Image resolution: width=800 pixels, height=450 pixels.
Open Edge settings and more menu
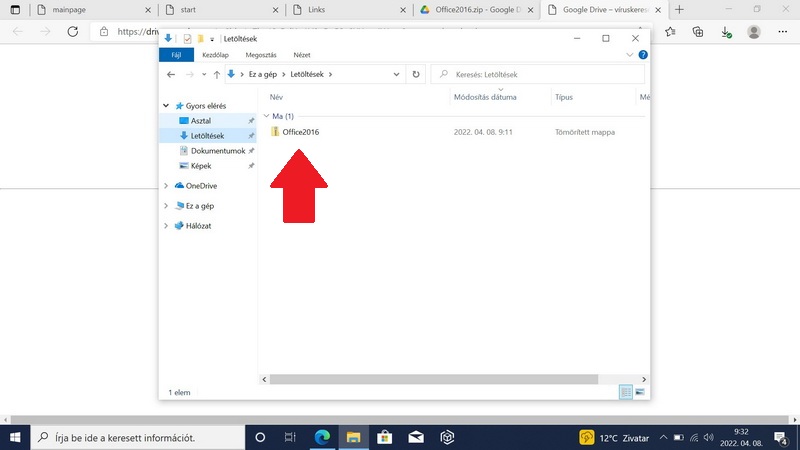(783, 32)
